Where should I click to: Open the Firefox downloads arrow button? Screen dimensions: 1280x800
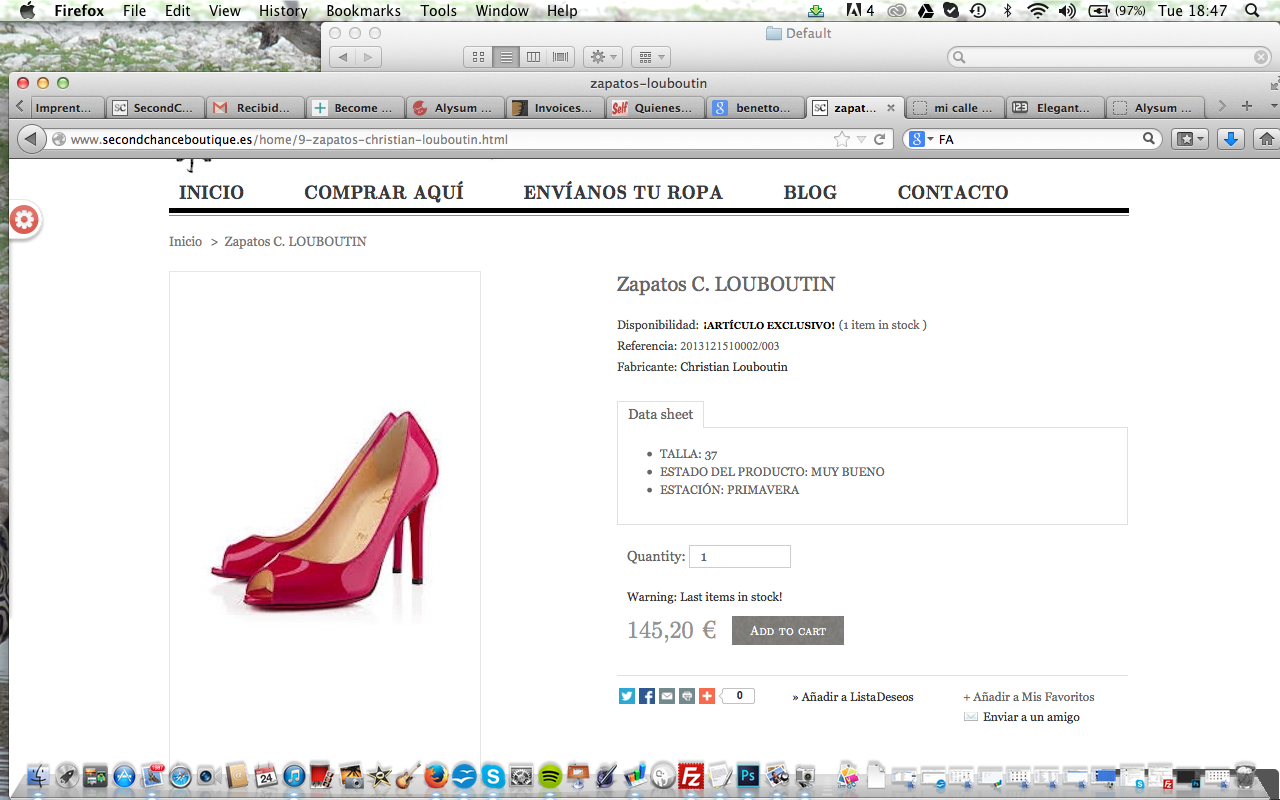click(x=1230, y=139)
